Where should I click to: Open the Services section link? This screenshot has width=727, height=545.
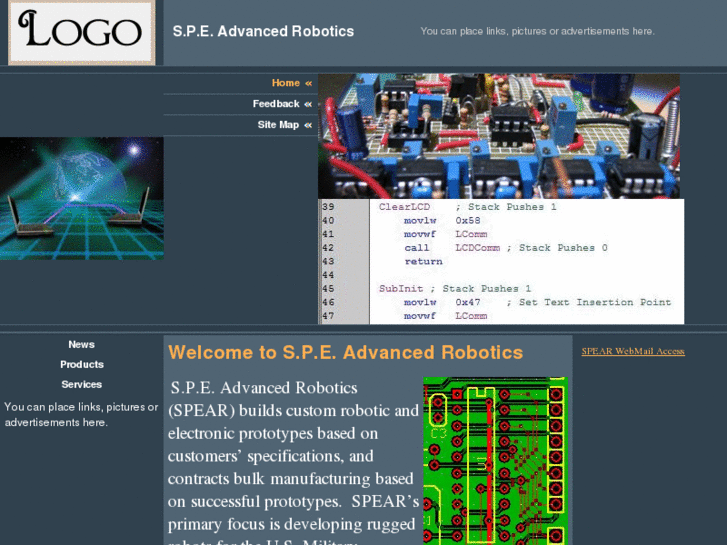point(82,385)
